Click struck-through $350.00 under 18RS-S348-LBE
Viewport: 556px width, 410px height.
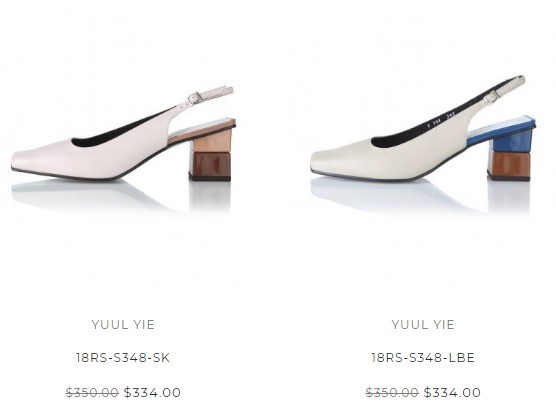click(392, 393)
